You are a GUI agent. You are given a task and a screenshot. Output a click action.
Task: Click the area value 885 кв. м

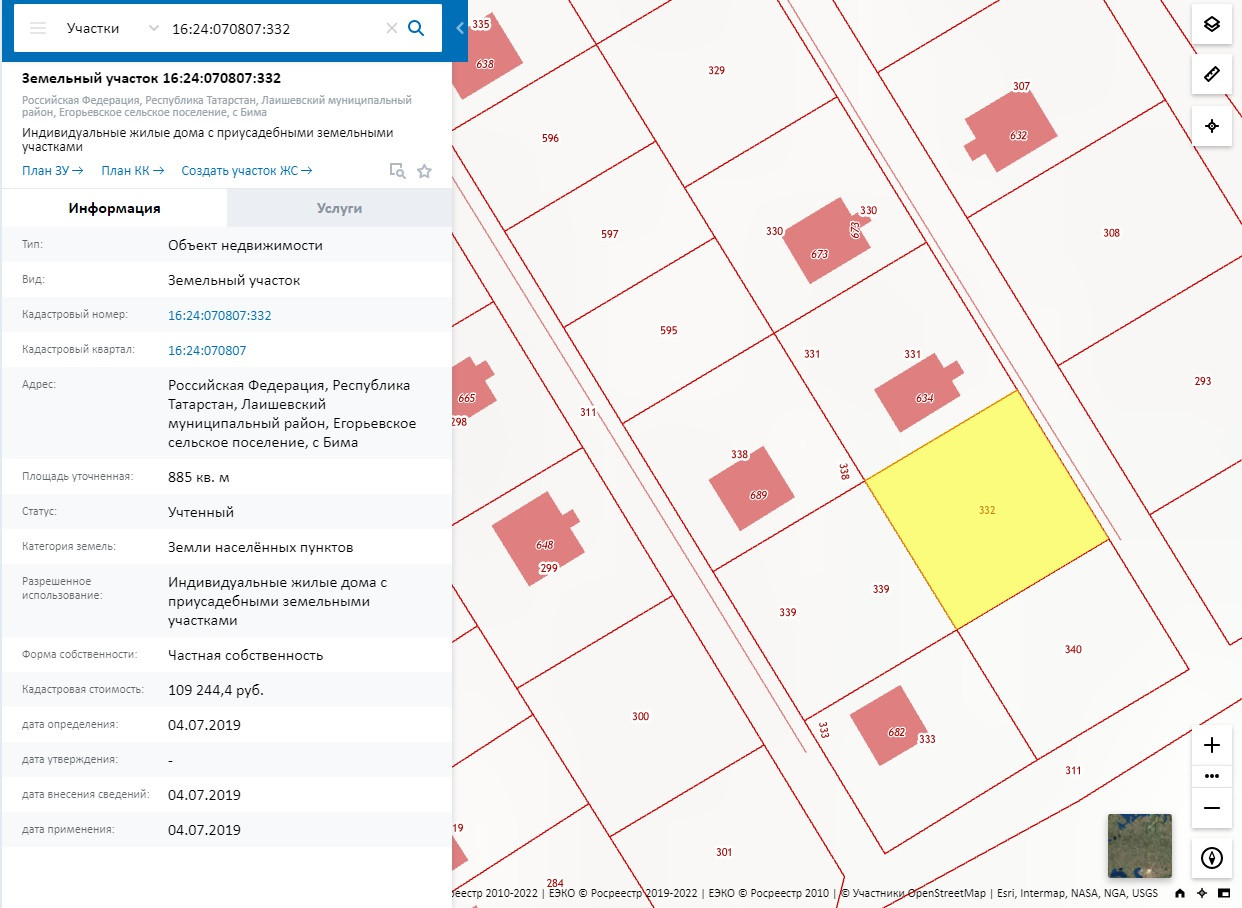coord(198,477)
